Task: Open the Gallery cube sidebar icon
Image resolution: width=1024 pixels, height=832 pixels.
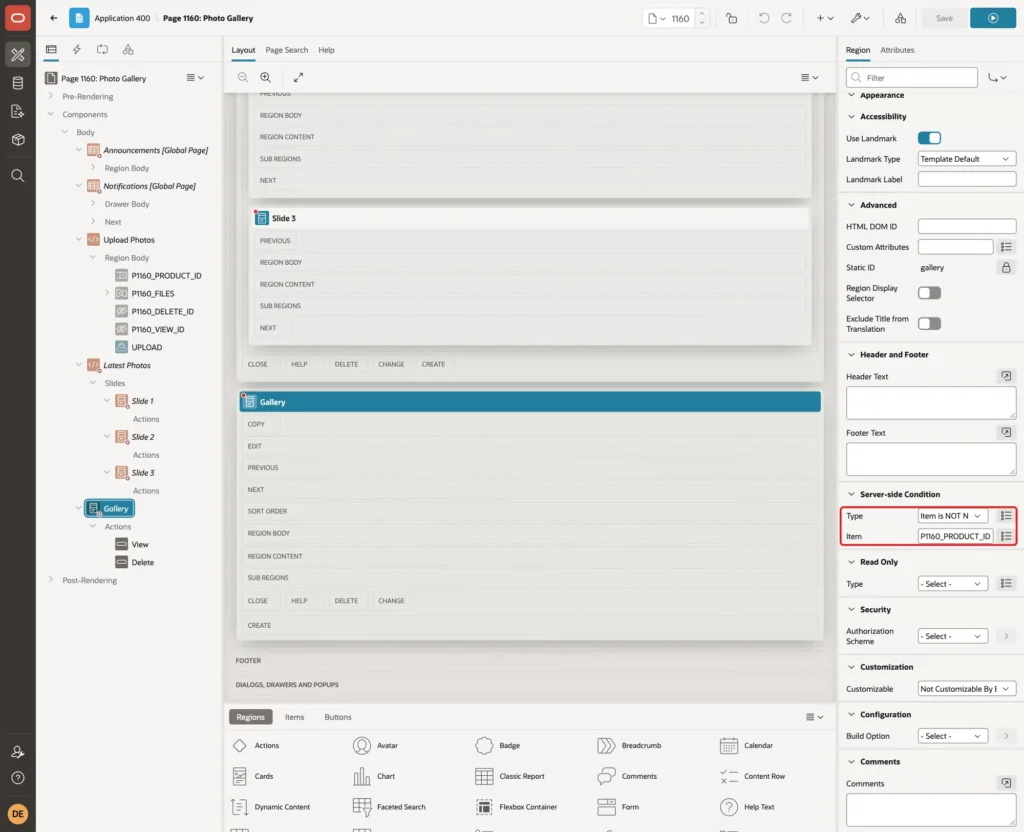Action: coord(18,140)
